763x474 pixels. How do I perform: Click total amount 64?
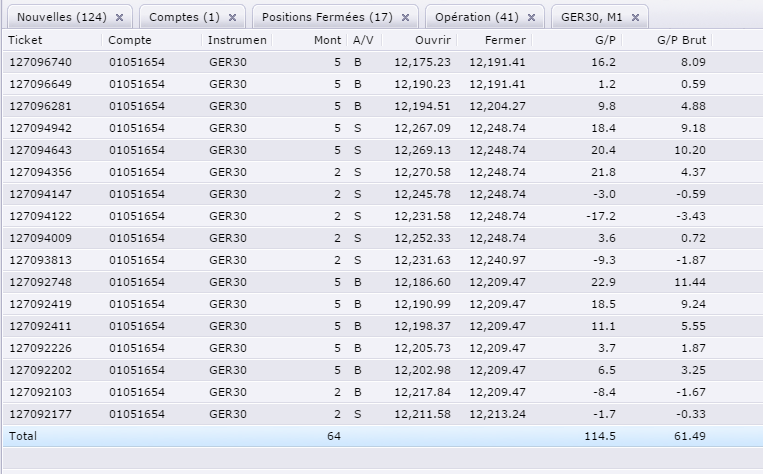[334, 436]
